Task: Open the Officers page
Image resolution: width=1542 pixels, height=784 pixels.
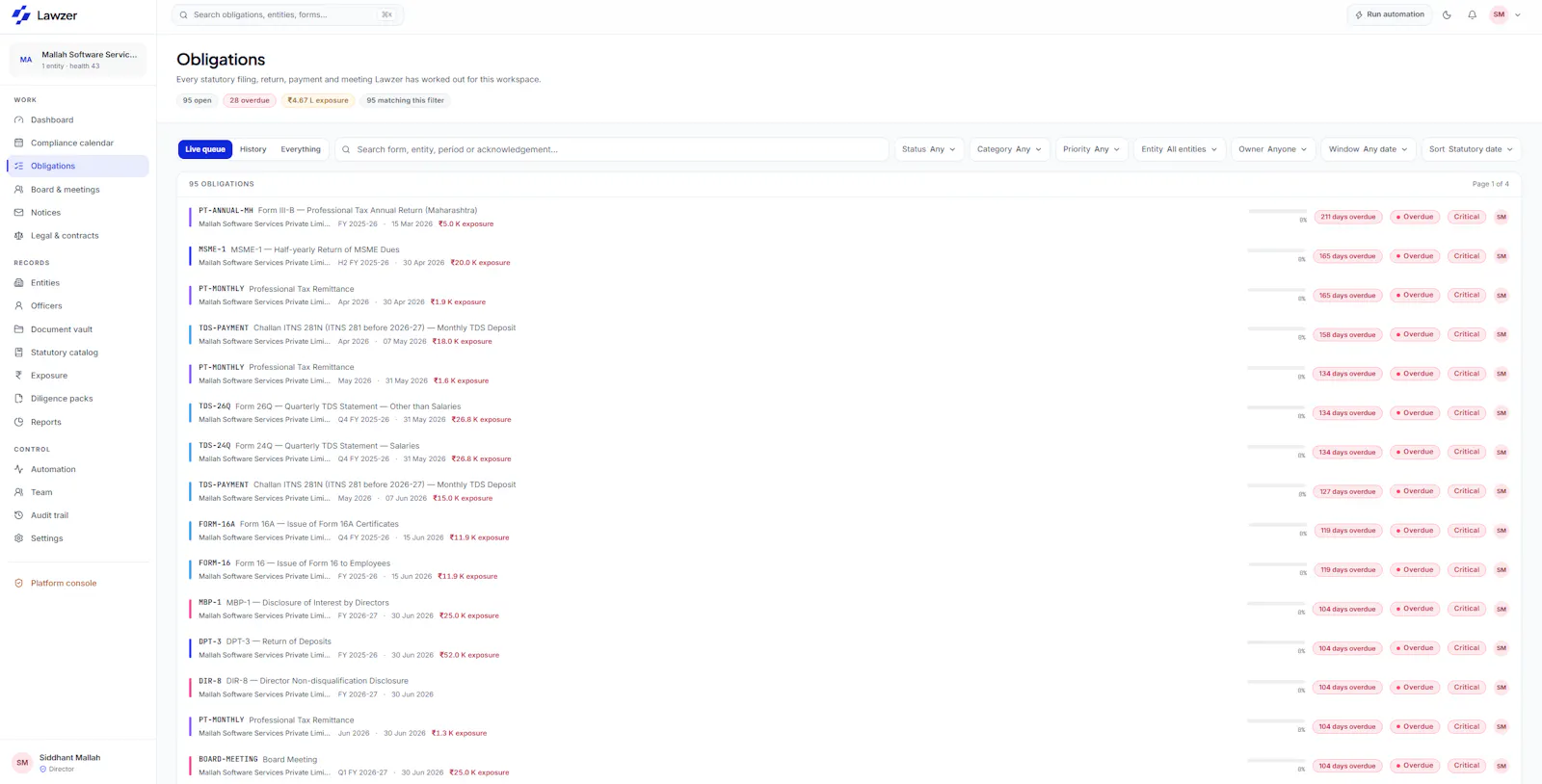Action: [x=78, y=306]
